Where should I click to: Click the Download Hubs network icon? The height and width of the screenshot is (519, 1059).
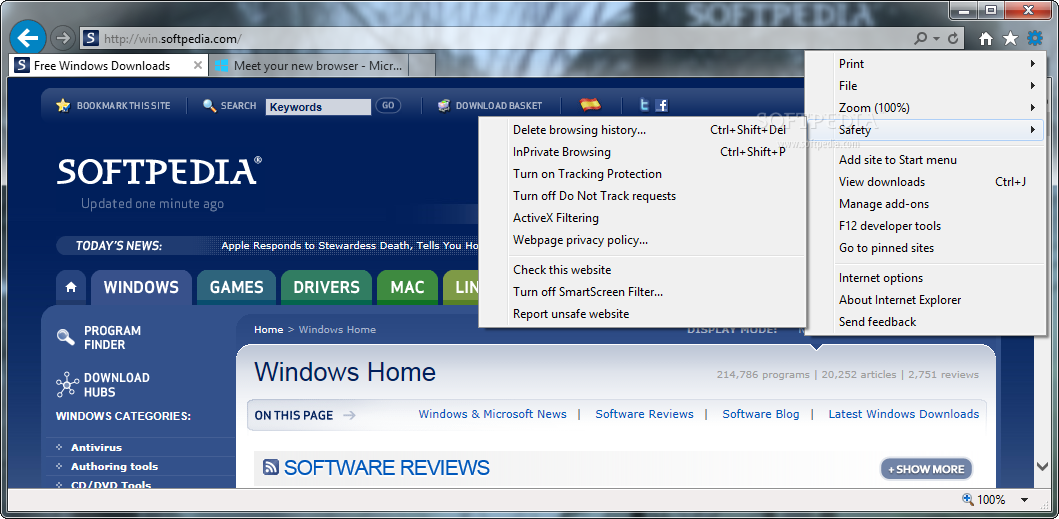coord(67,385)
